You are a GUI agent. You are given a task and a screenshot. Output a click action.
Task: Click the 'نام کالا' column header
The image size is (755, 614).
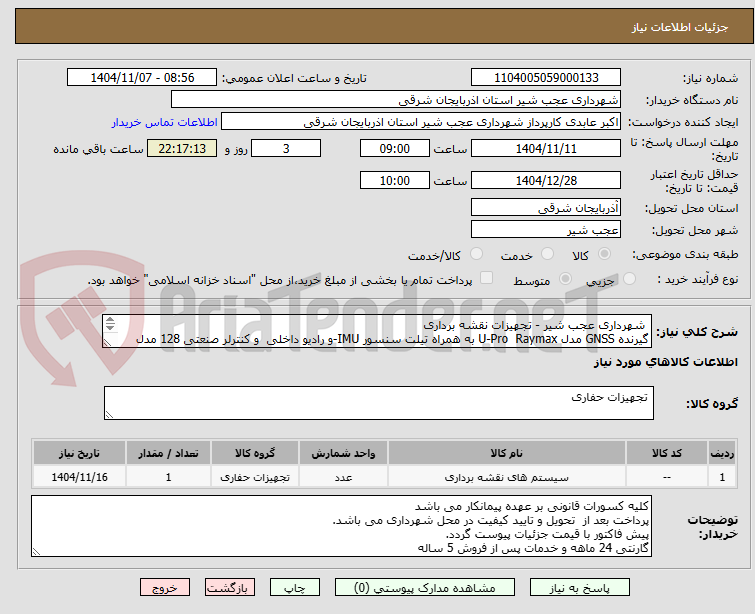507,453
